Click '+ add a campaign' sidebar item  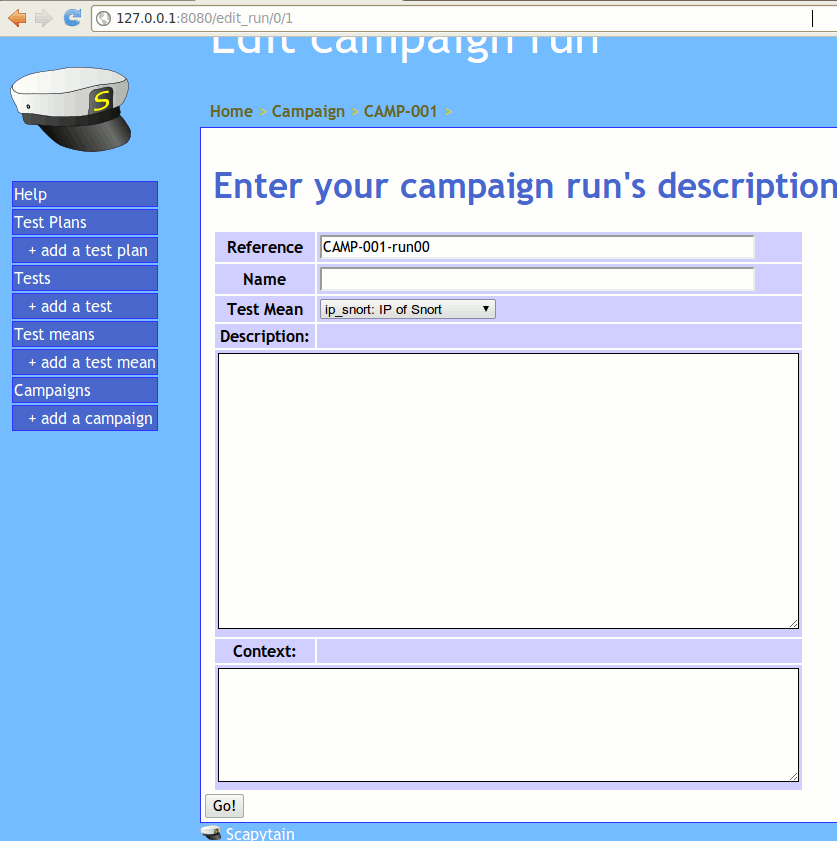coord(90,418)
